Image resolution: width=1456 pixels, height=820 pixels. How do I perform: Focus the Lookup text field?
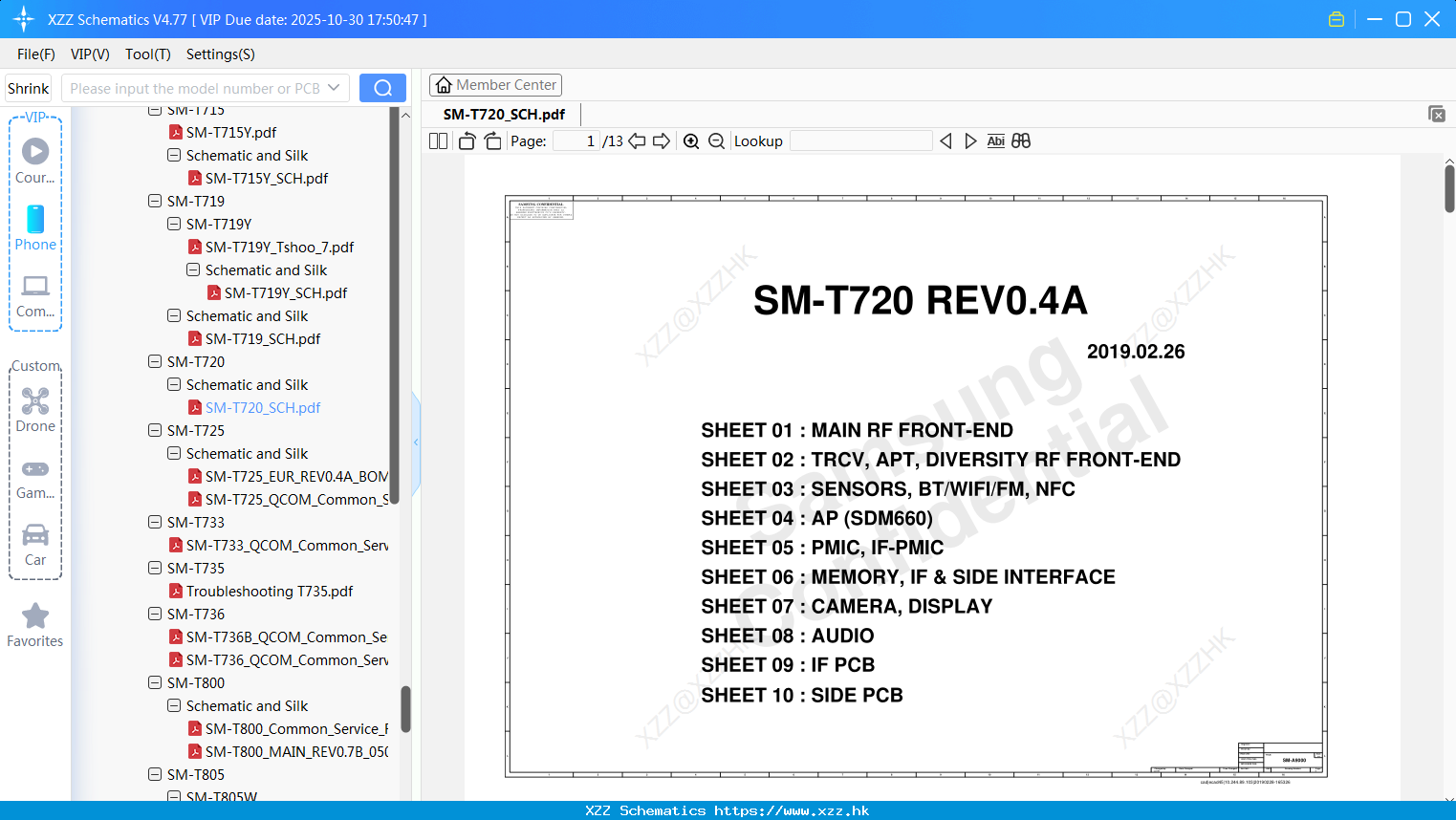(x=861, y=140)
